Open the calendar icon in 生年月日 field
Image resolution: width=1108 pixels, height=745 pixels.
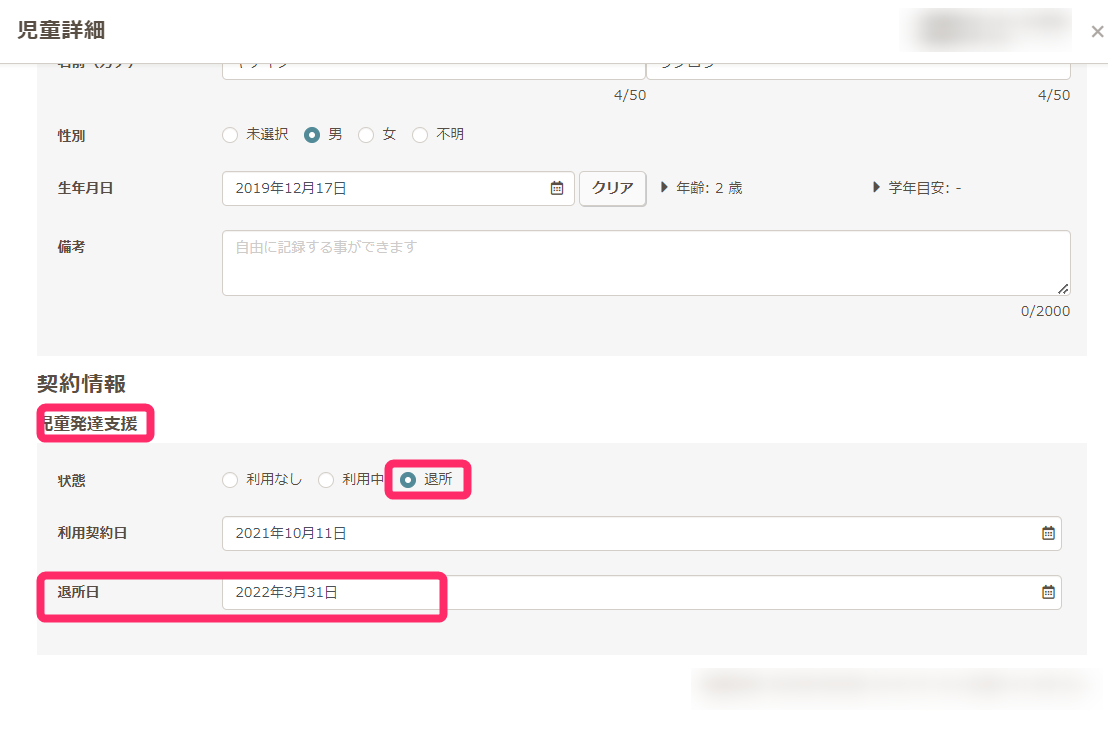pos(557,188)
